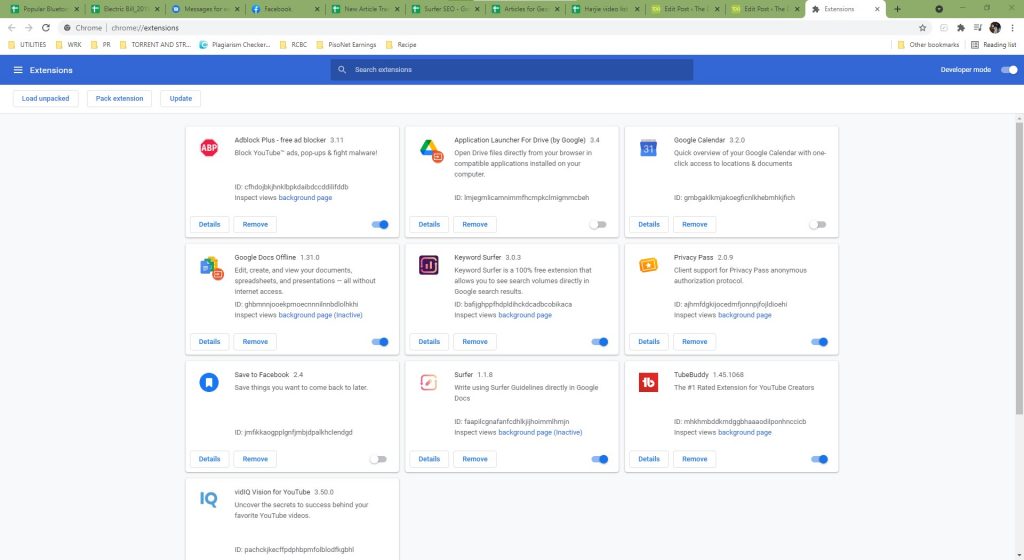Open Details for Adblock Plus
This screenshot has width=1024, height=560.
(210, 225)
